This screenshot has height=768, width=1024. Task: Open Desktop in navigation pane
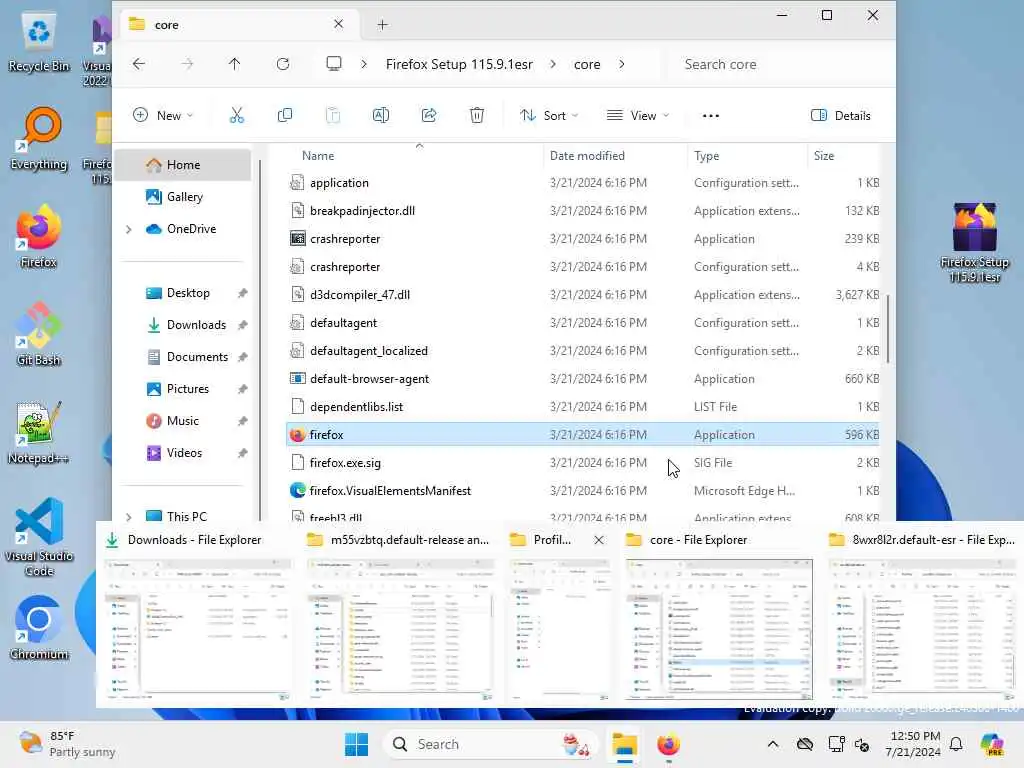tap(183, 293)
